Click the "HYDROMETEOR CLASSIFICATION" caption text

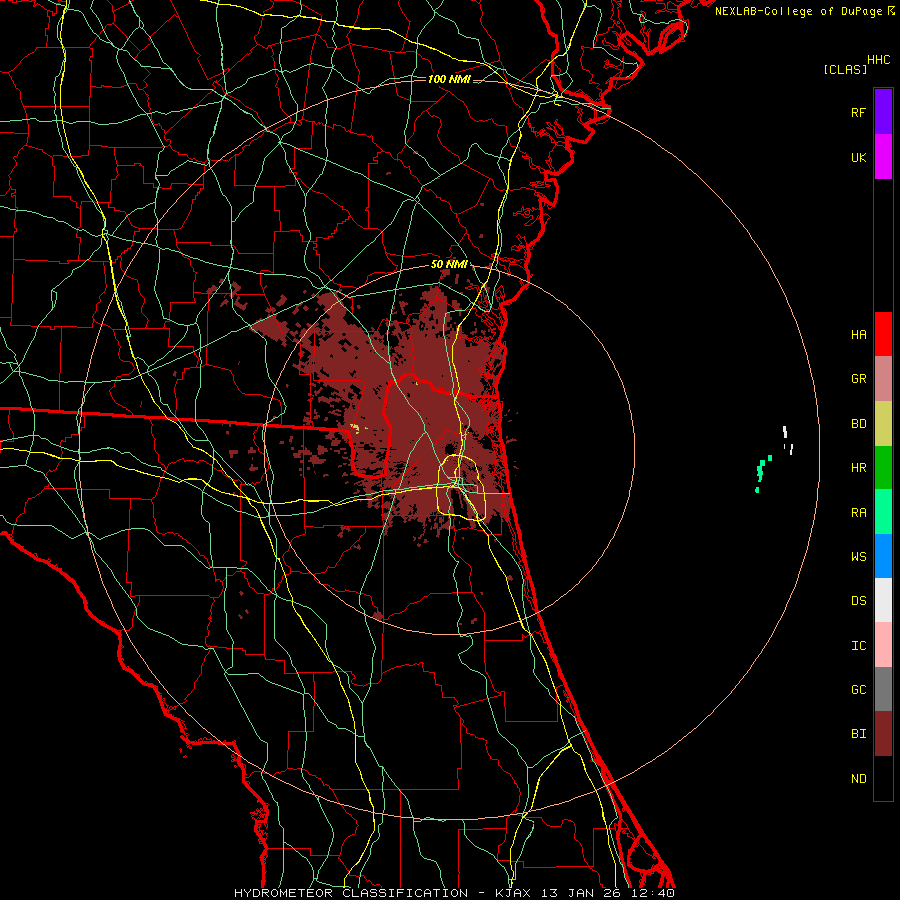pyautogui.click(x=351, y=893)
